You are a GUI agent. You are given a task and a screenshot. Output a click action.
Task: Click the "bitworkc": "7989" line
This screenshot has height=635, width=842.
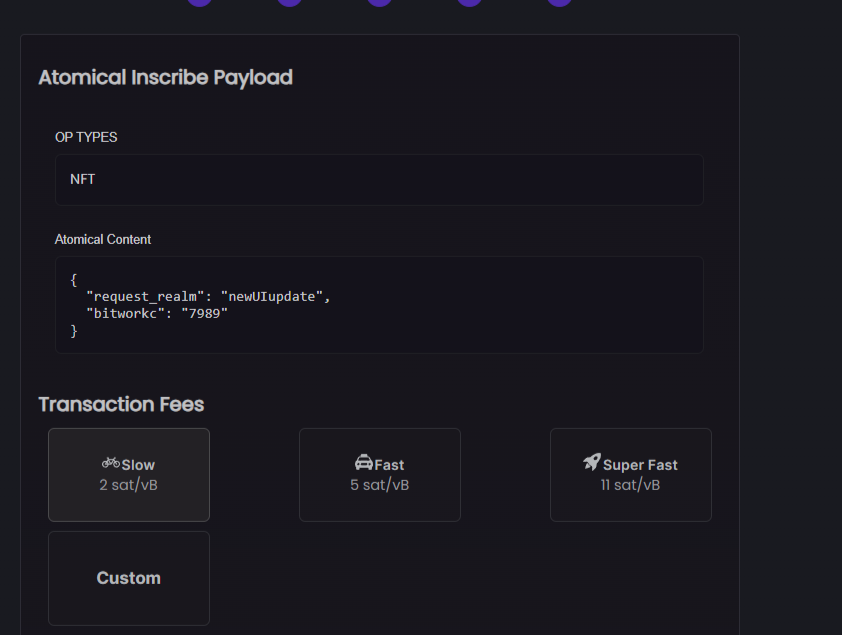coord(157,313)
